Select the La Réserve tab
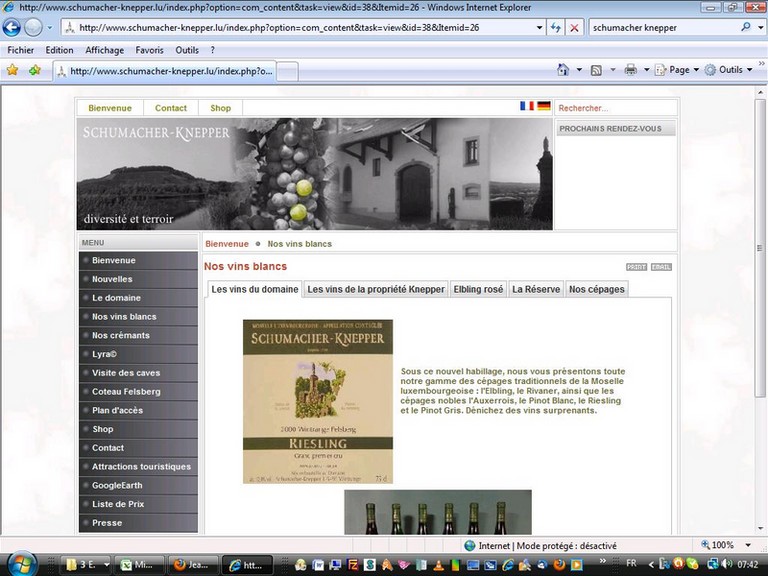This screenshot has width=768, height=576. point(536,289)
